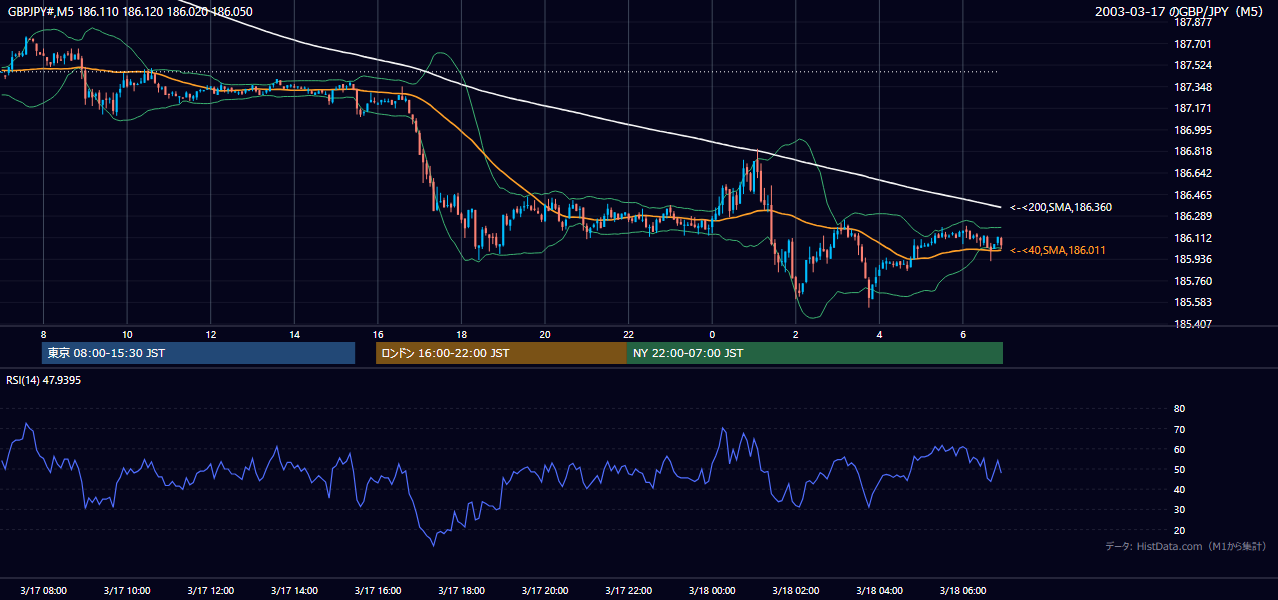The width and height of the screenshot is (1278, 600).
Task: Click RSI scale label 50
Action: [x=1179, y=470]
